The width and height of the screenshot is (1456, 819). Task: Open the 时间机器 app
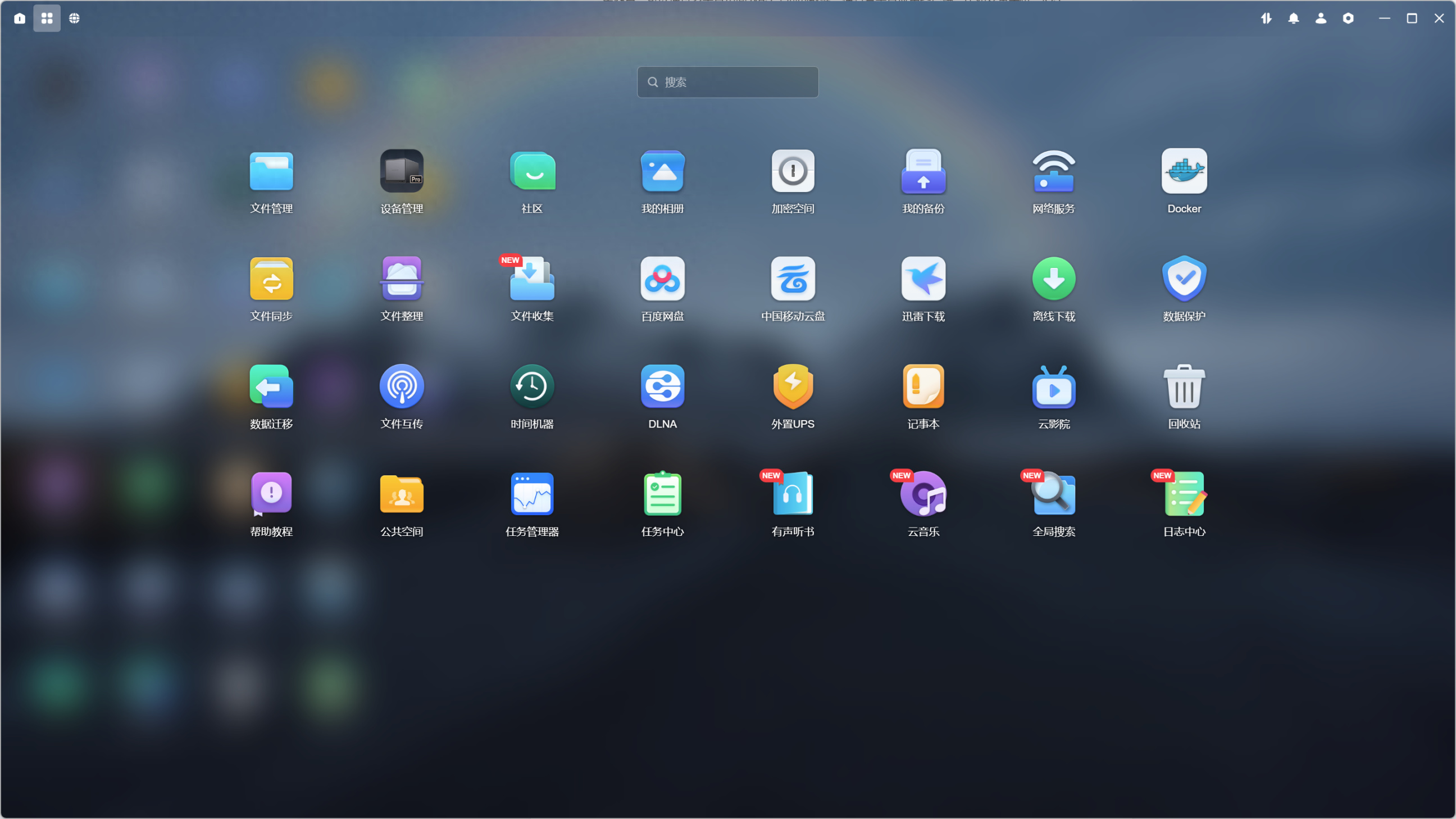(532, 386)
